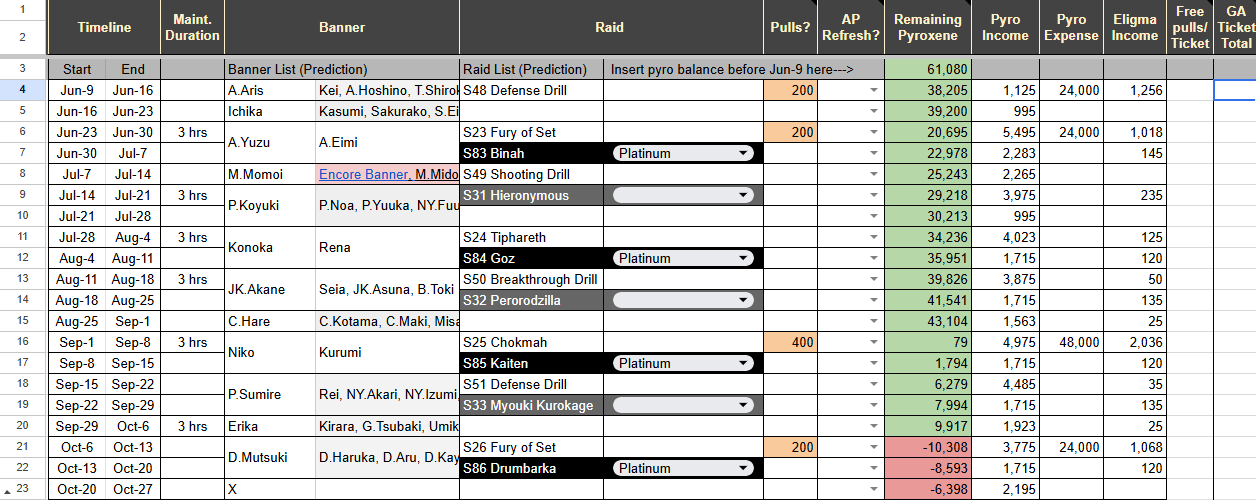
Task: Open the Platinum dropdown for S85 Kaiten
Action: tap(684, 363)
